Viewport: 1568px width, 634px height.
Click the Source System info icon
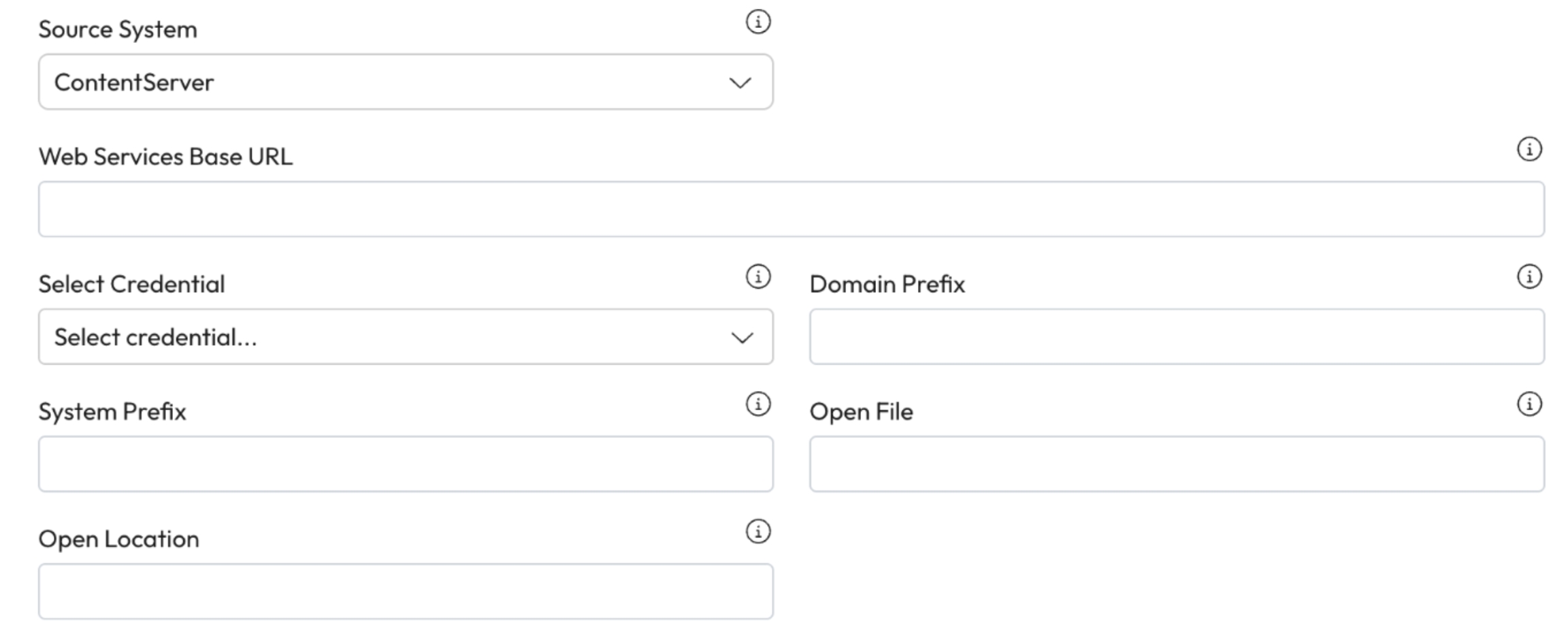coord(757,22)
